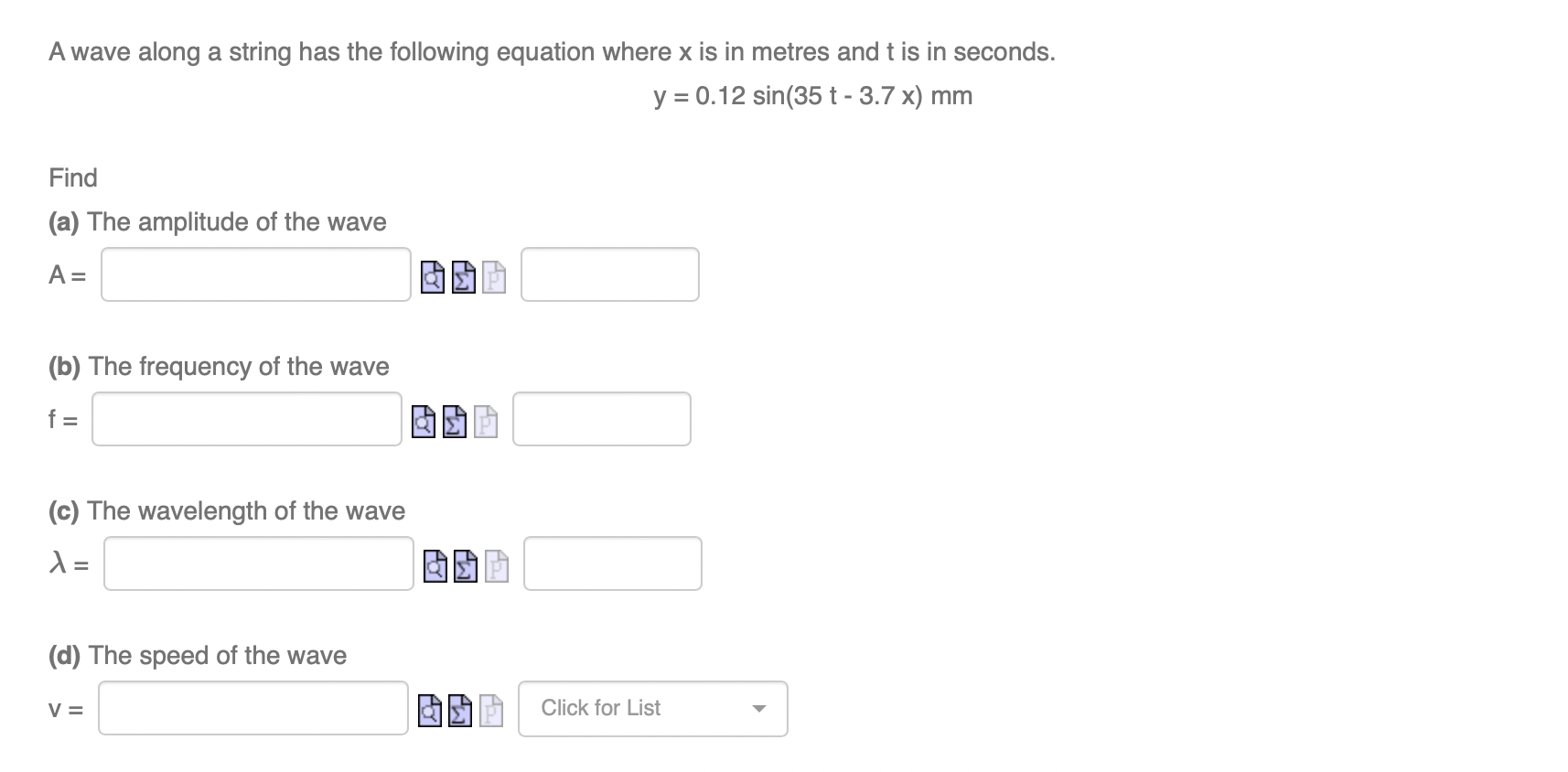
Task: Open the magnifier preview icon for speed answer
Action: tap(428, 709)
